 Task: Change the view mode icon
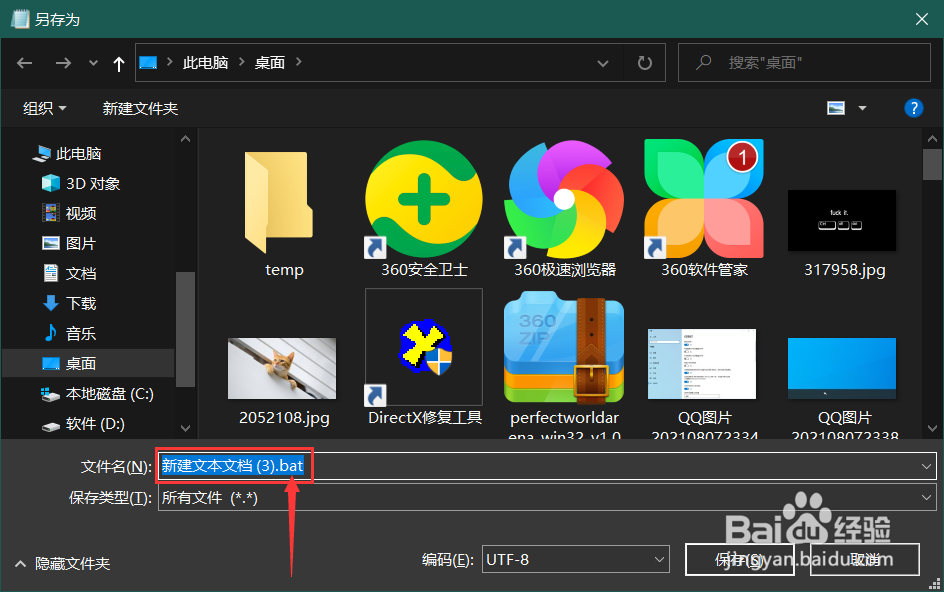pyautogui.click(x=836, y=108)
